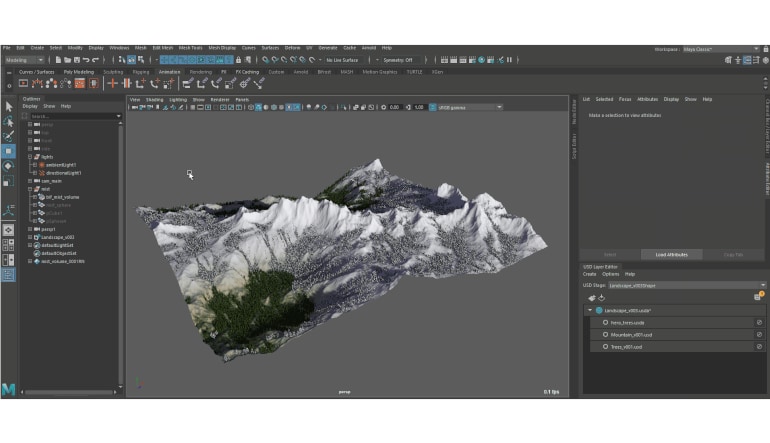Mute the Mountain_v001.usd layer
Viewport: 770px width, 443px height.
pyautogui.click(x=759, y=334)
